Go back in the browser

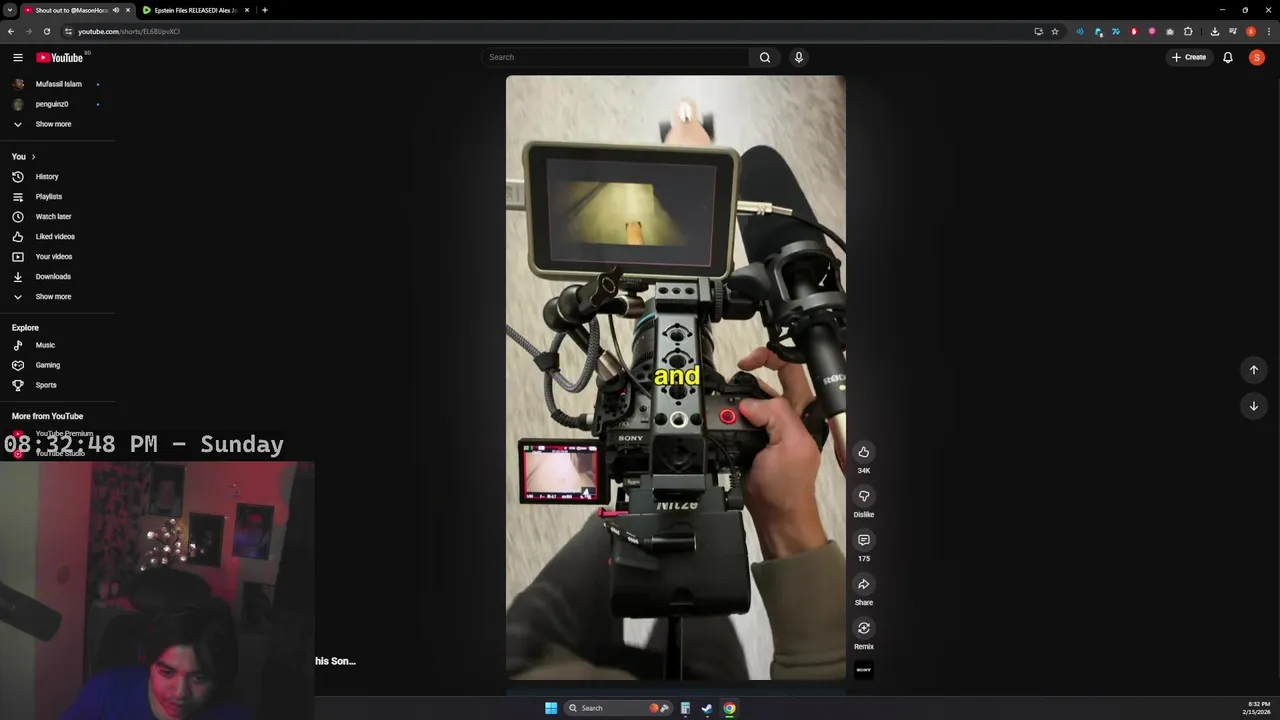[10, 31]
